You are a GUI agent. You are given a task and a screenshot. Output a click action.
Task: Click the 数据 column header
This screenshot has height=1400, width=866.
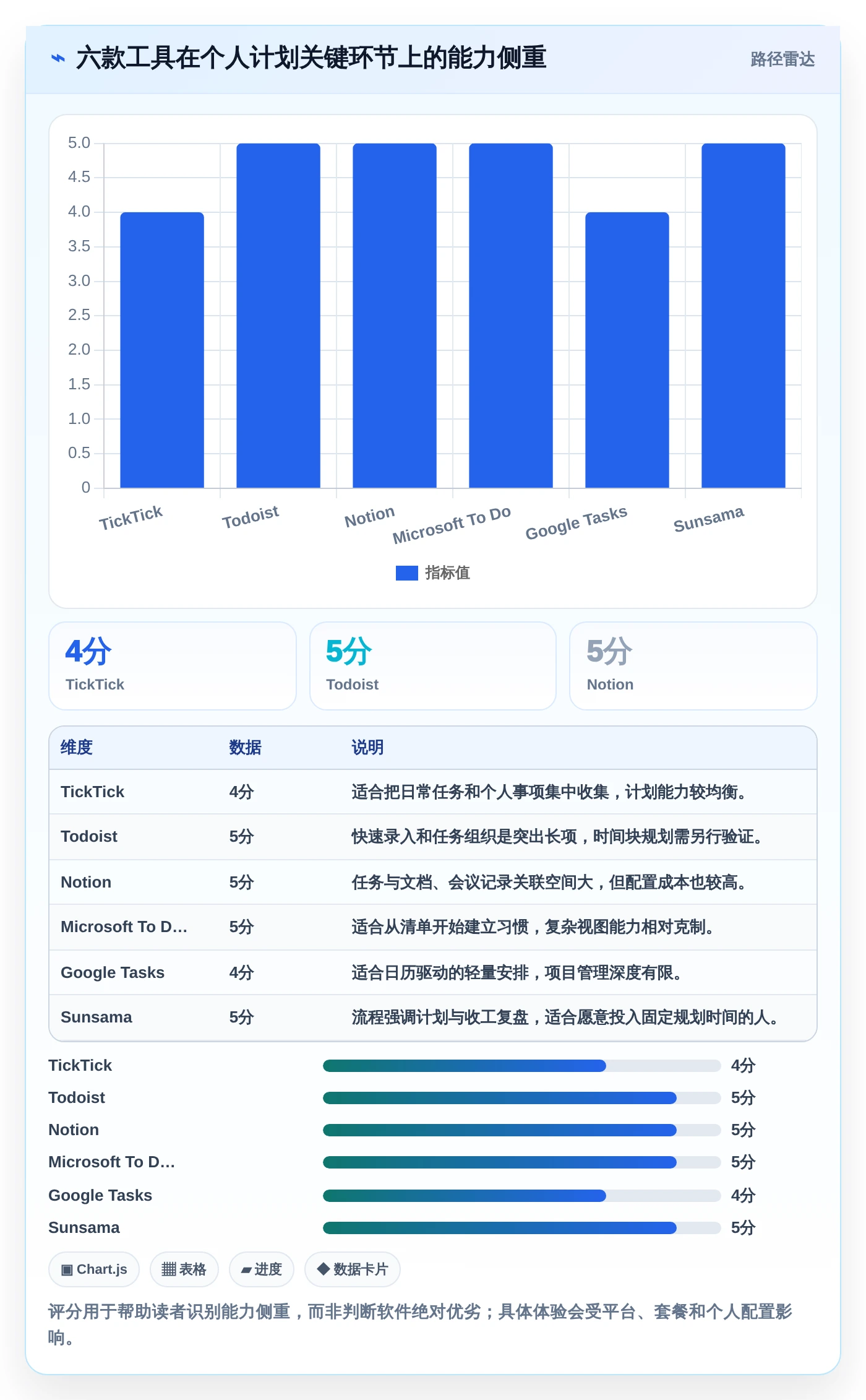245,748
